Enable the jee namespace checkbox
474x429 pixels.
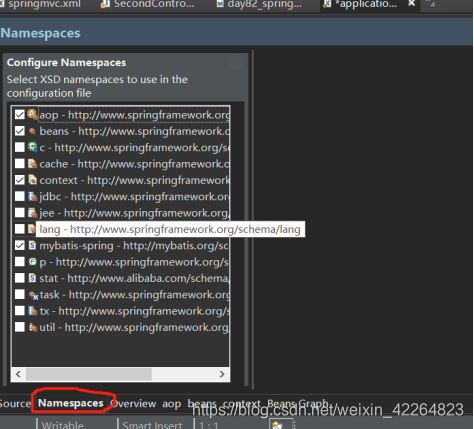20,213
